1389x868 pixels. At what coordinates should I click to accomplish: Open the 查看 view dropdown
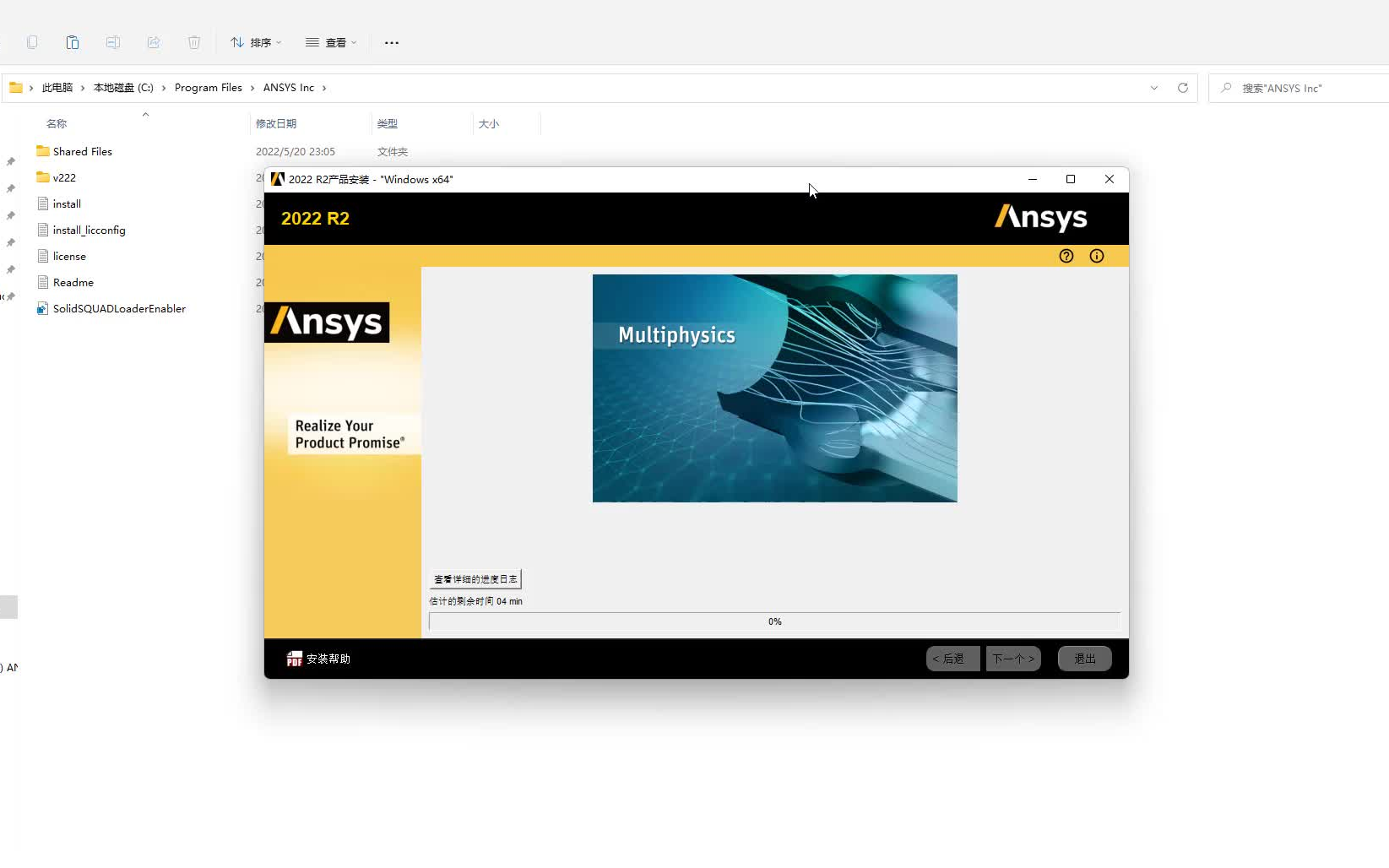pos(331,42)
